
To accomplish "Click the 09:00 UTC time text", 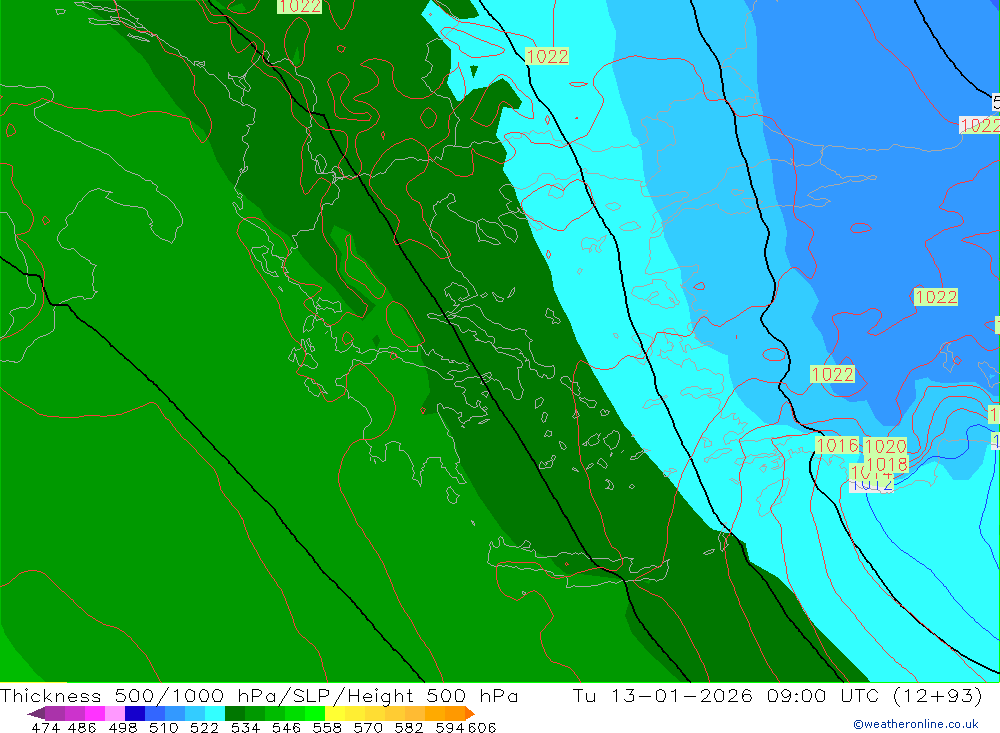I will click(824, 695).
